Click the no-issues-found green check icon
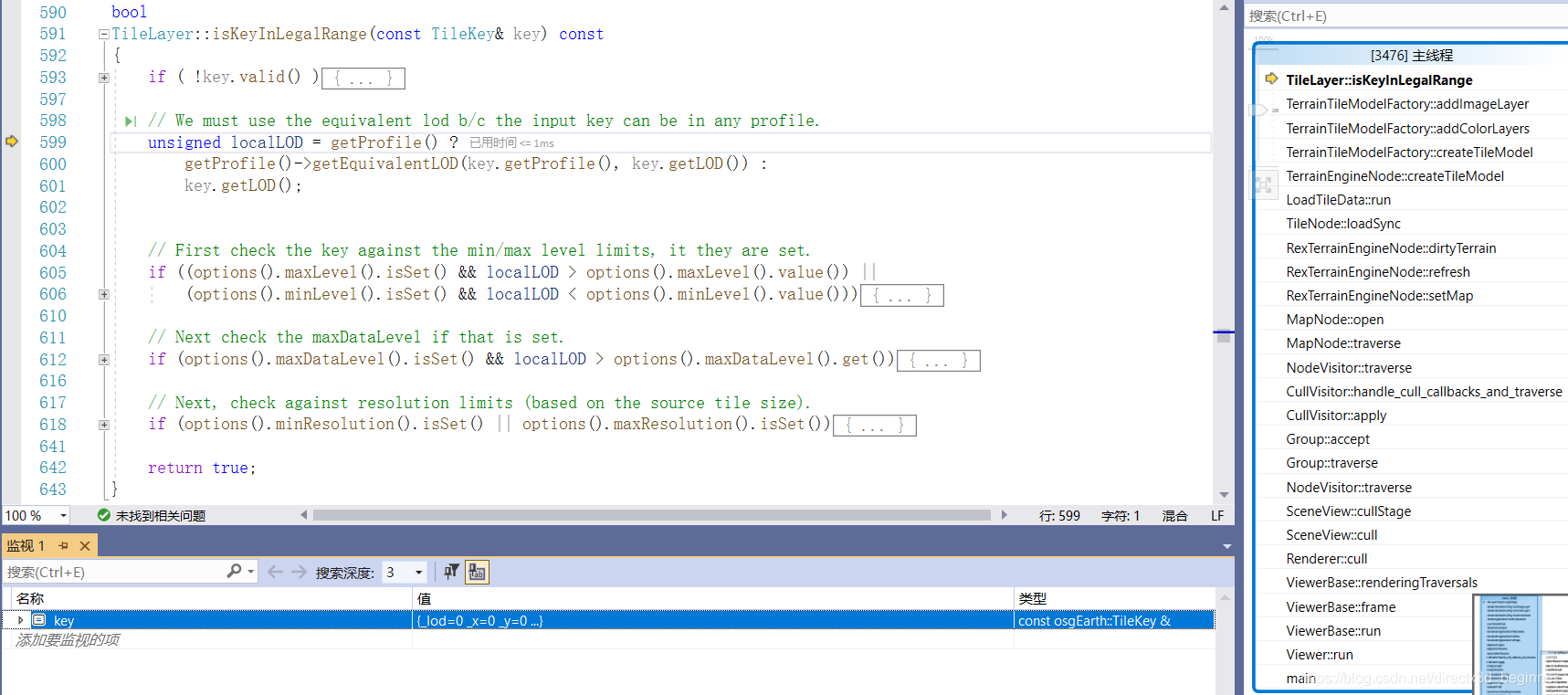This screenshot has width=1568, height=695. tap(104, 515)
